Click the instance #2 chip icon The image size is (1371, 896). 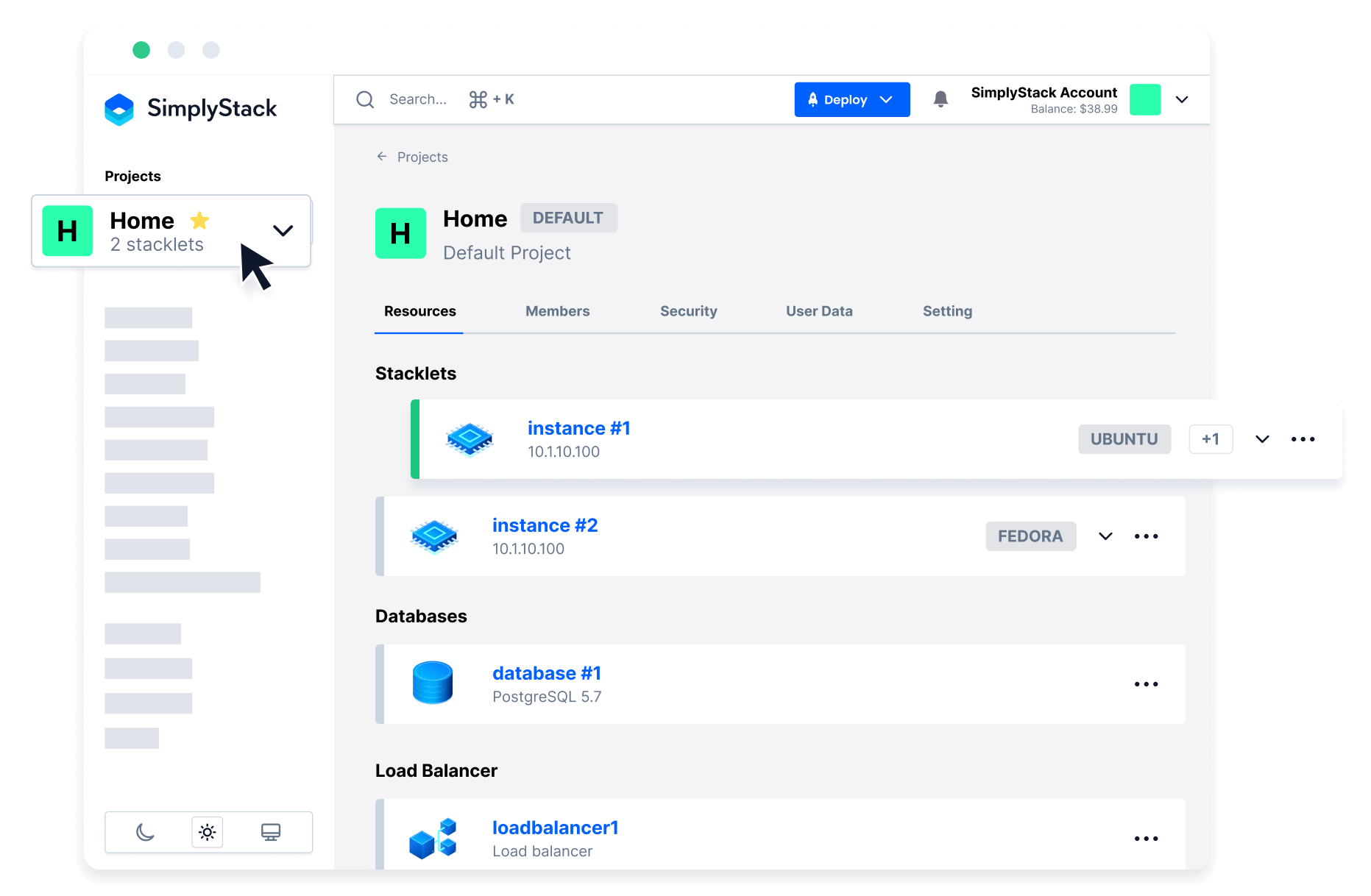[x=434, y=536]
